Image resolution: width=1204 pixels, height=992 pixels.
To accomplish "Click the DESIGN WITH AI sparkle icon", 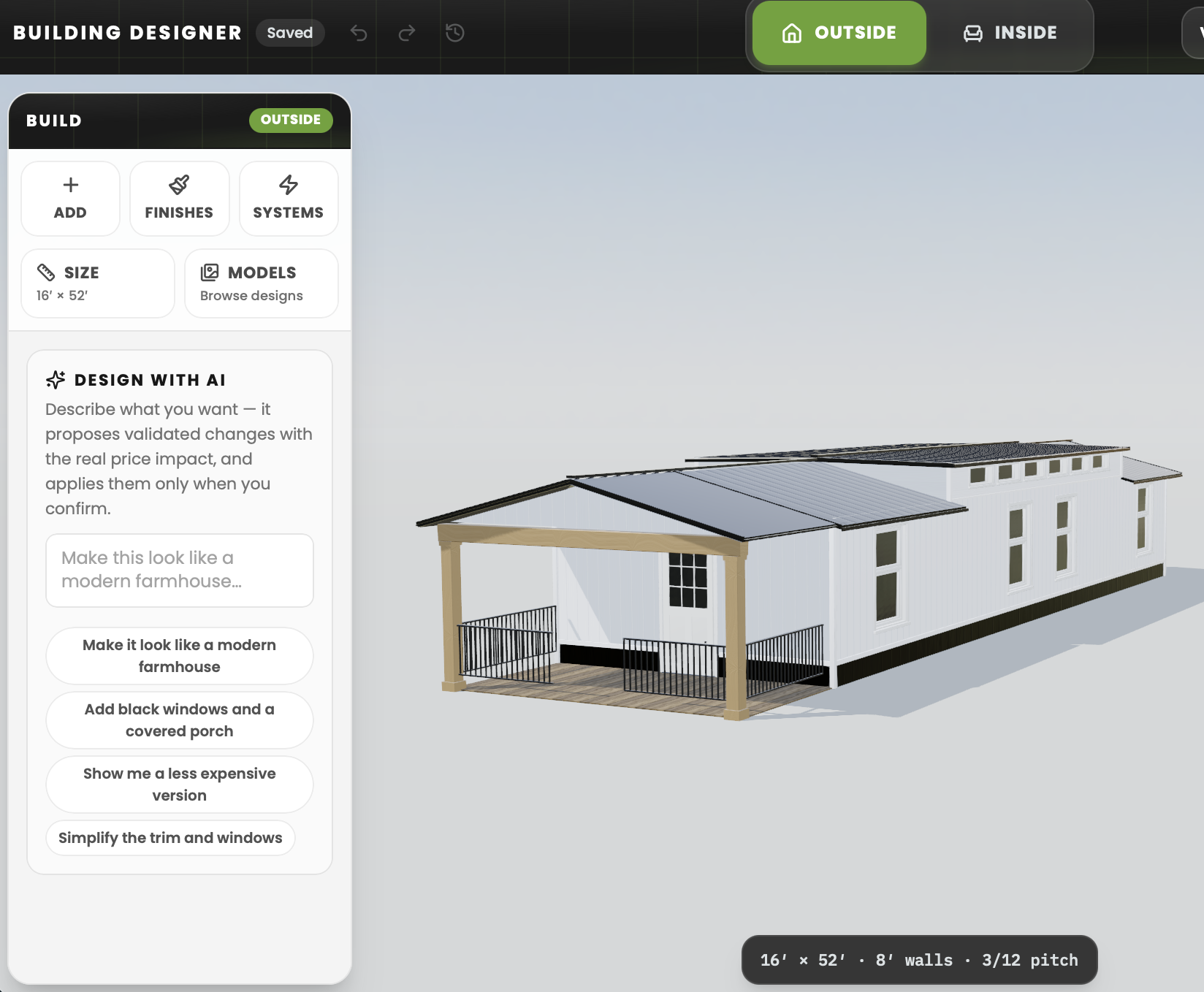I will click(56, 380).
